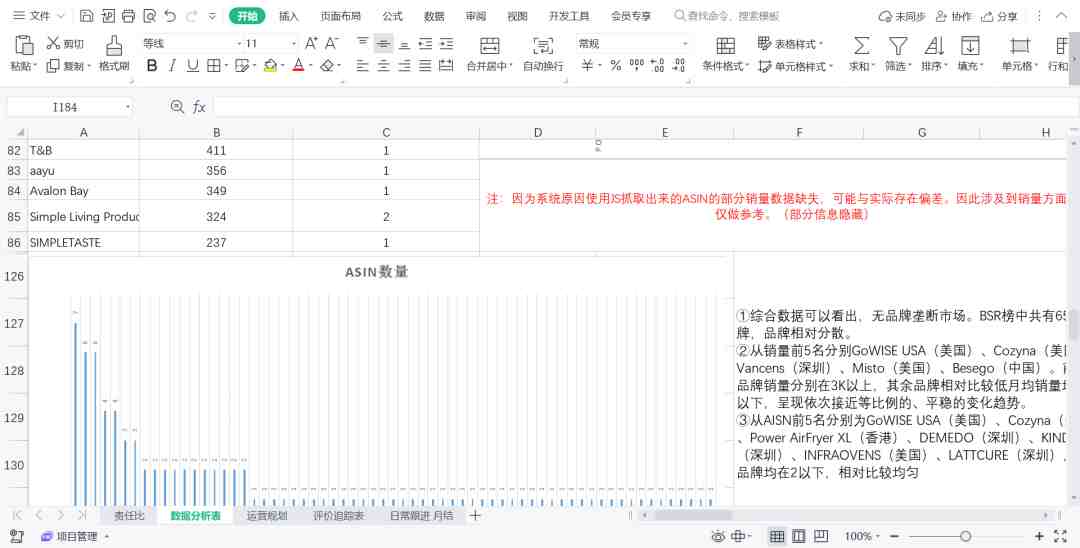
Task: Click the Share (分享) button
Action: pyautogui.click(x=999, y=16)
